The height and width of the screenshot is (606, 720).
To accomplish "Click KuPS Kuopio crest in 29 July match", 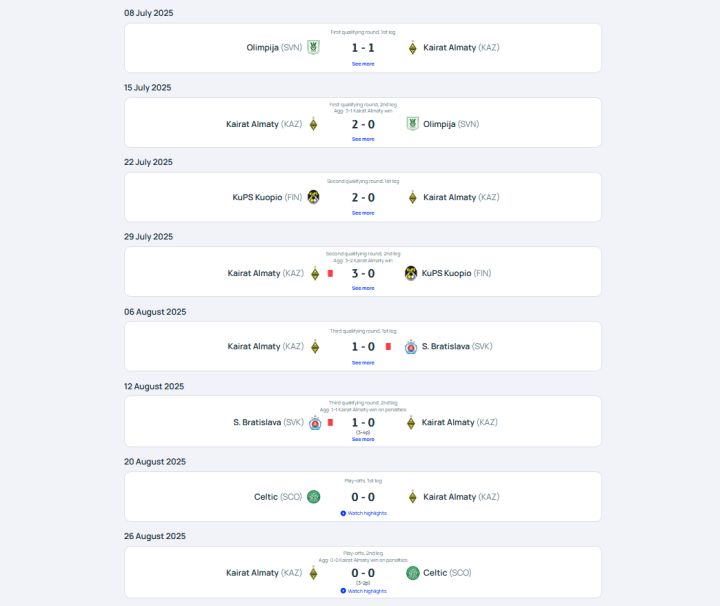I will pos(411,273).
